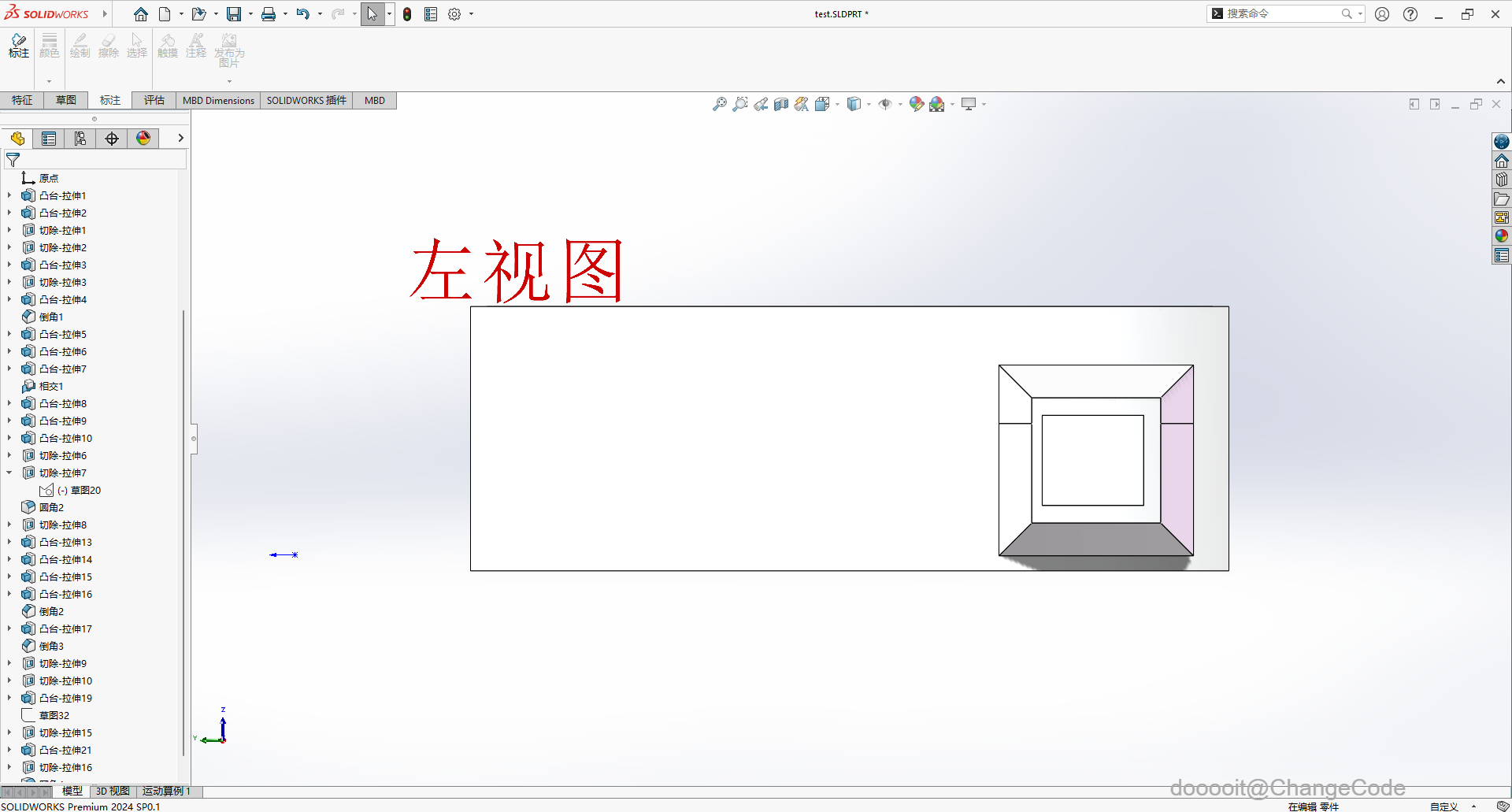Open the 3D视图 tab at bottom
This screenshot has height=812, width=1512.
click(112, 791)
